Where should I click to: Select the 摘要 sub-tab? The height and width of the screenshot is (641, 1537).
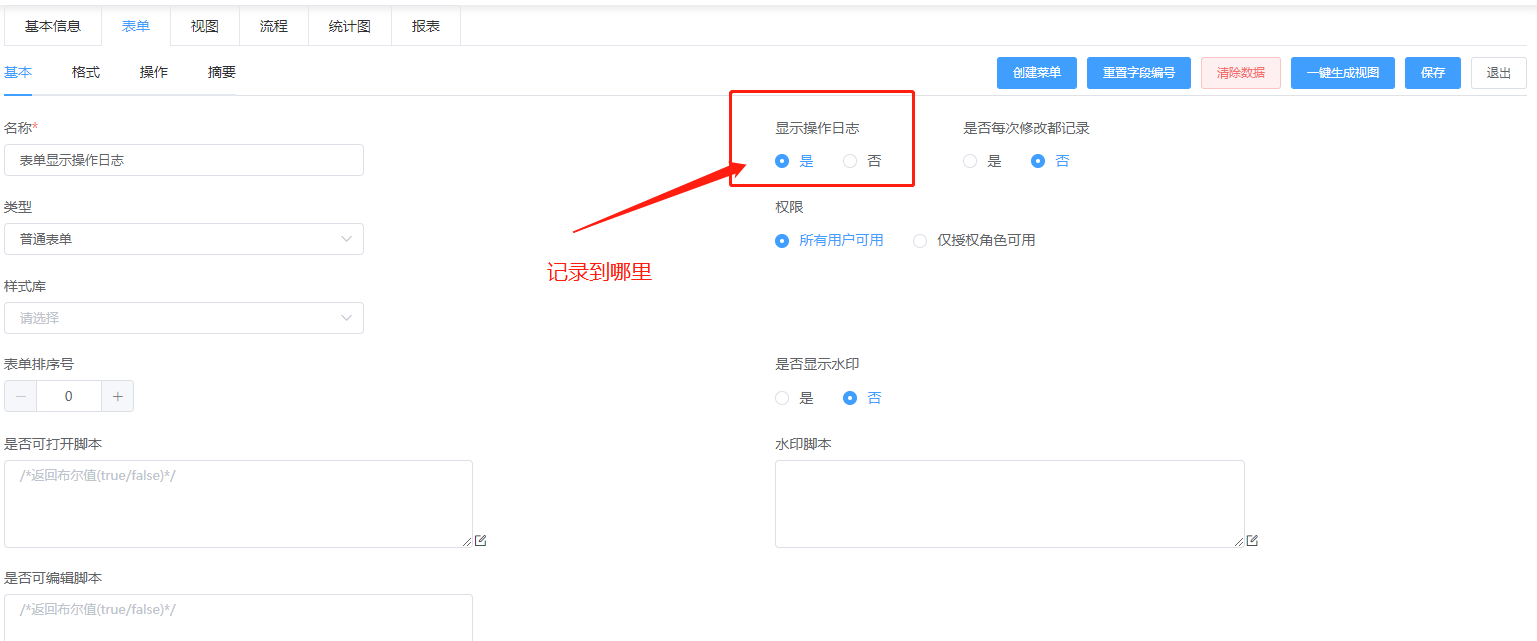pos(222,72)
